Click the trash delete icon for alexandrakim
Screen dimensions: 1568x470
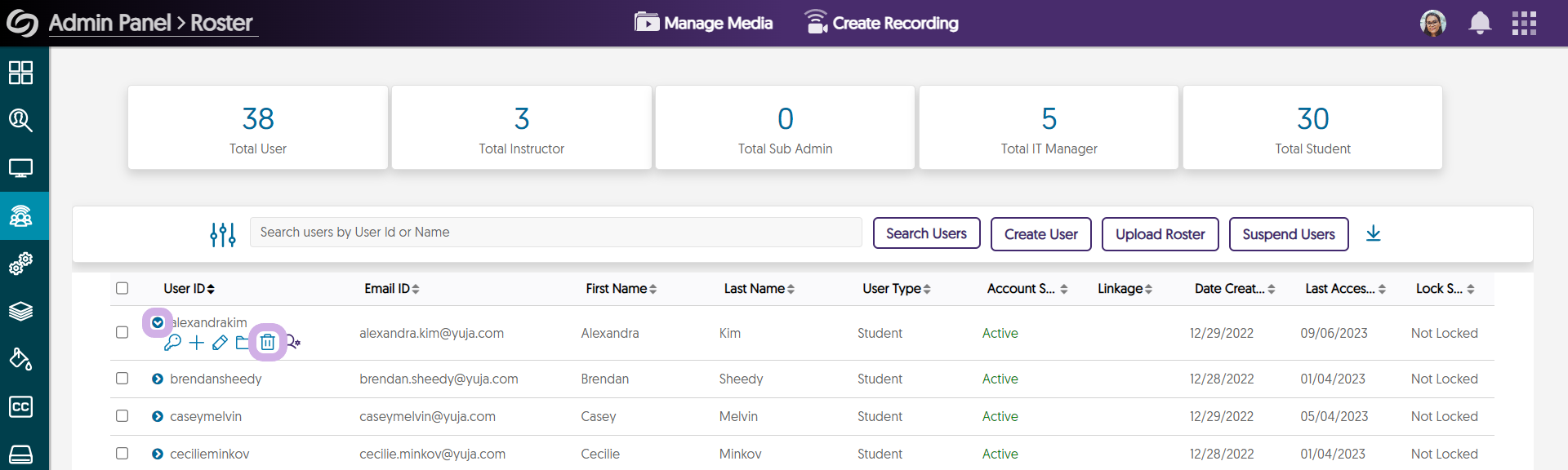pos(267,343)
